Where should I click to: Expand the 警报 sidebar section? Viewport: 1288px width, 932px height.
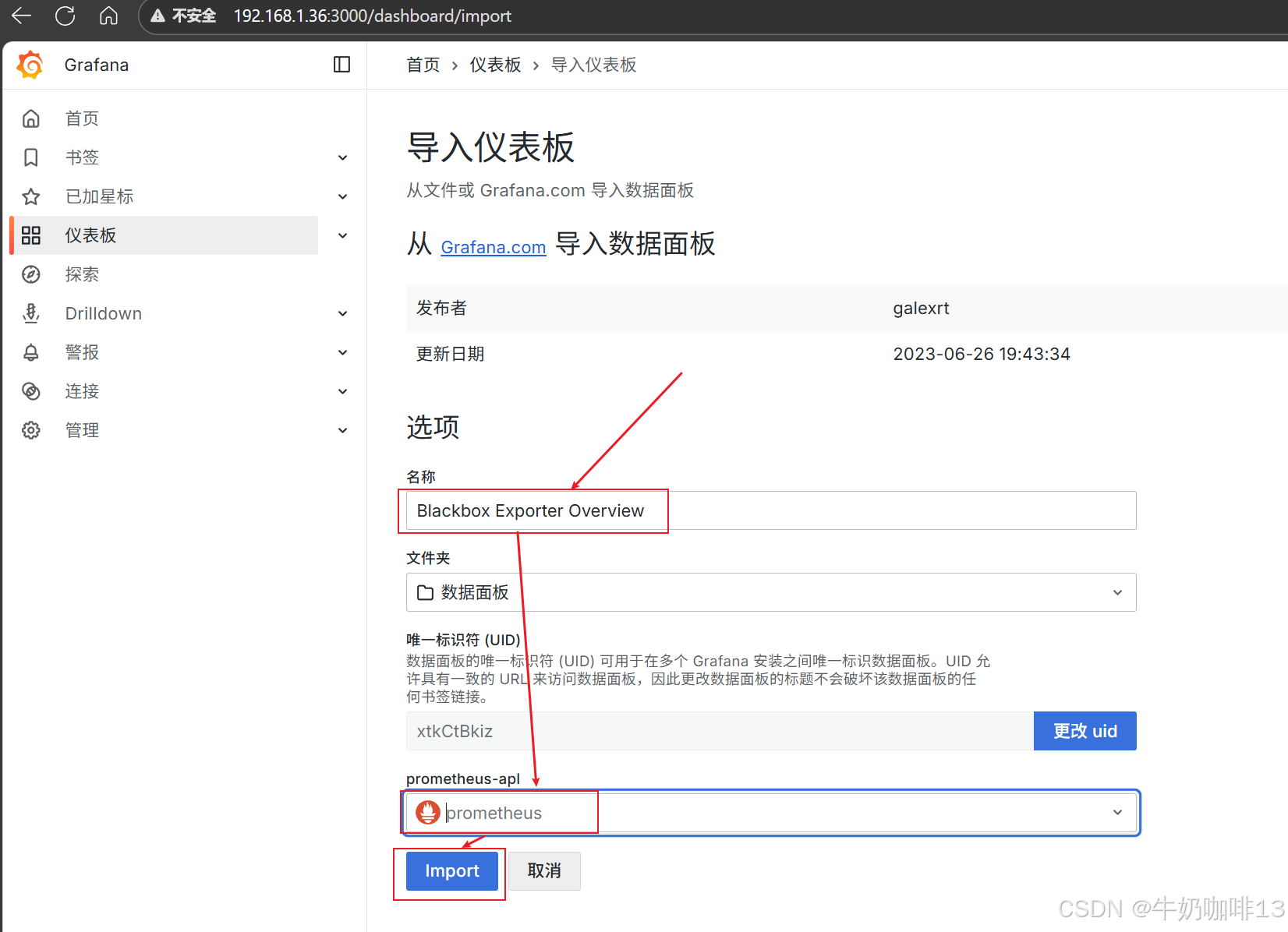342,352
